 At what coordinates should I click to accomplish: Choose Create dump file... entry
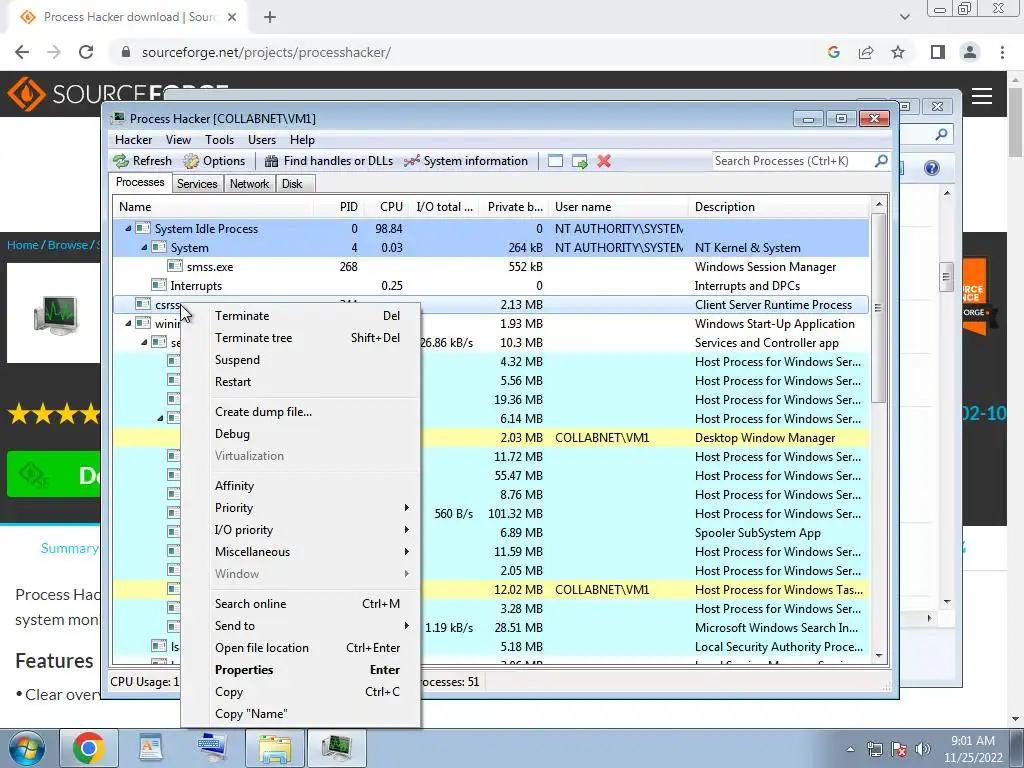pos(301,411)
